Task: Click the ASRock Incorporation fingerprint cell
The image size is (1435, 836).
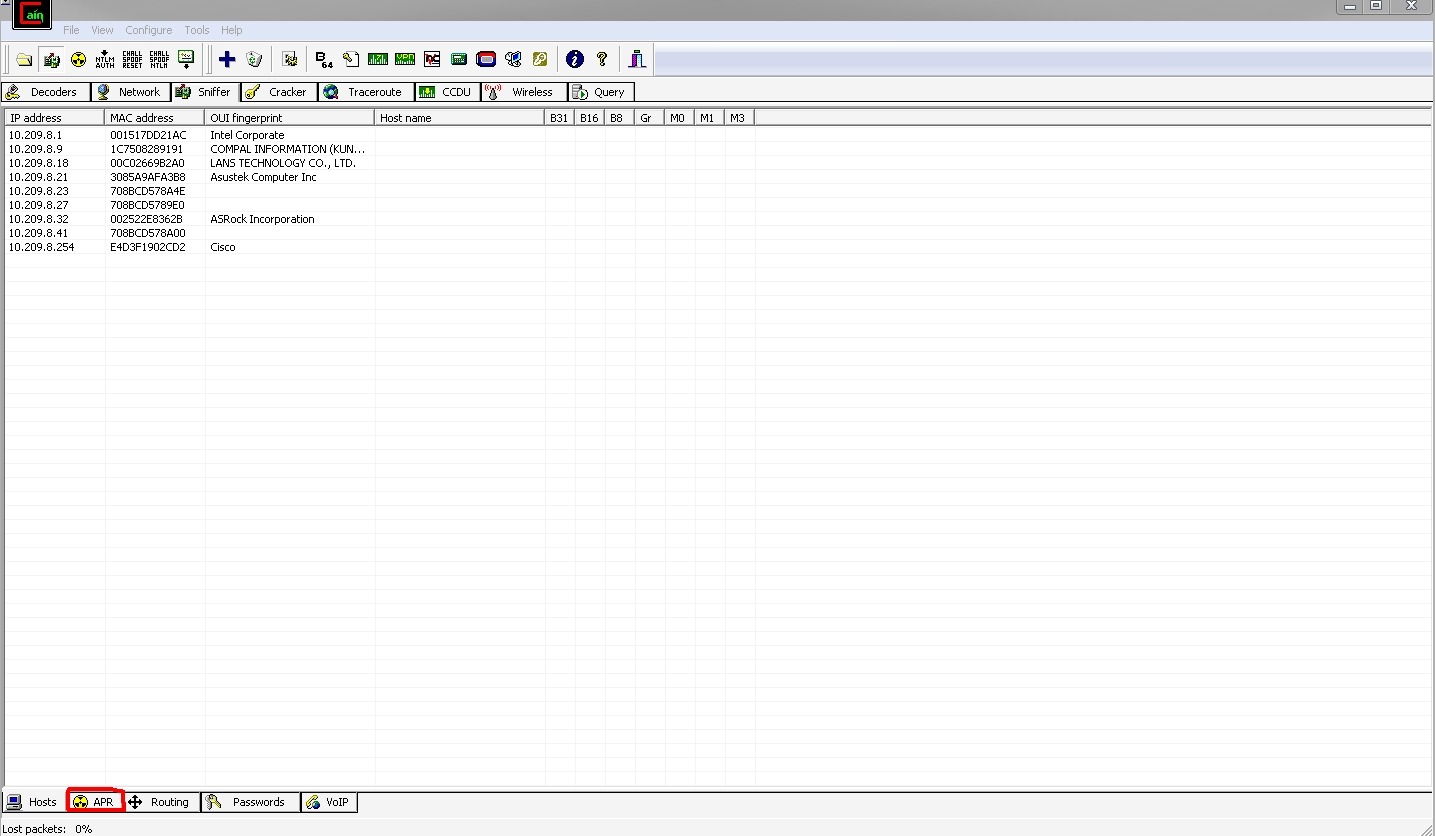Action: [262, 219]
